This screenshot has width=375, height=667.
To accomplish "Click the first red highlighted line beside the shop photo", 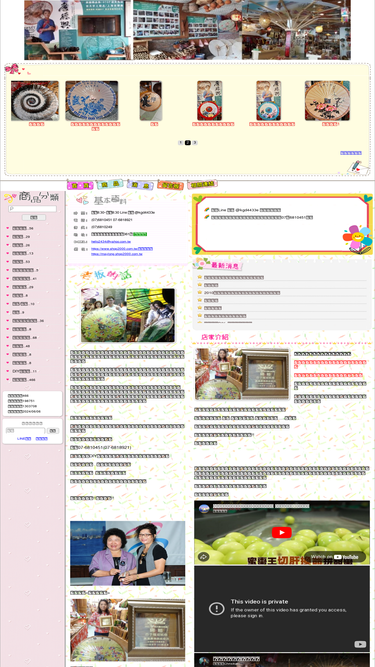I will [330, 365].
